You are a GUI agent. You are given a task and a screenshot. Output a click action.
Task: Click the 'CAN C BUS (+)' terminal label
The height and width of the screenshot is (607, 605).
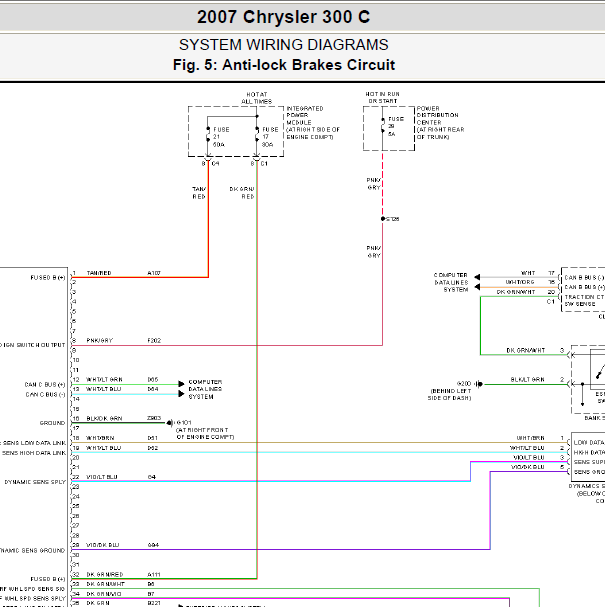[45, 384]
